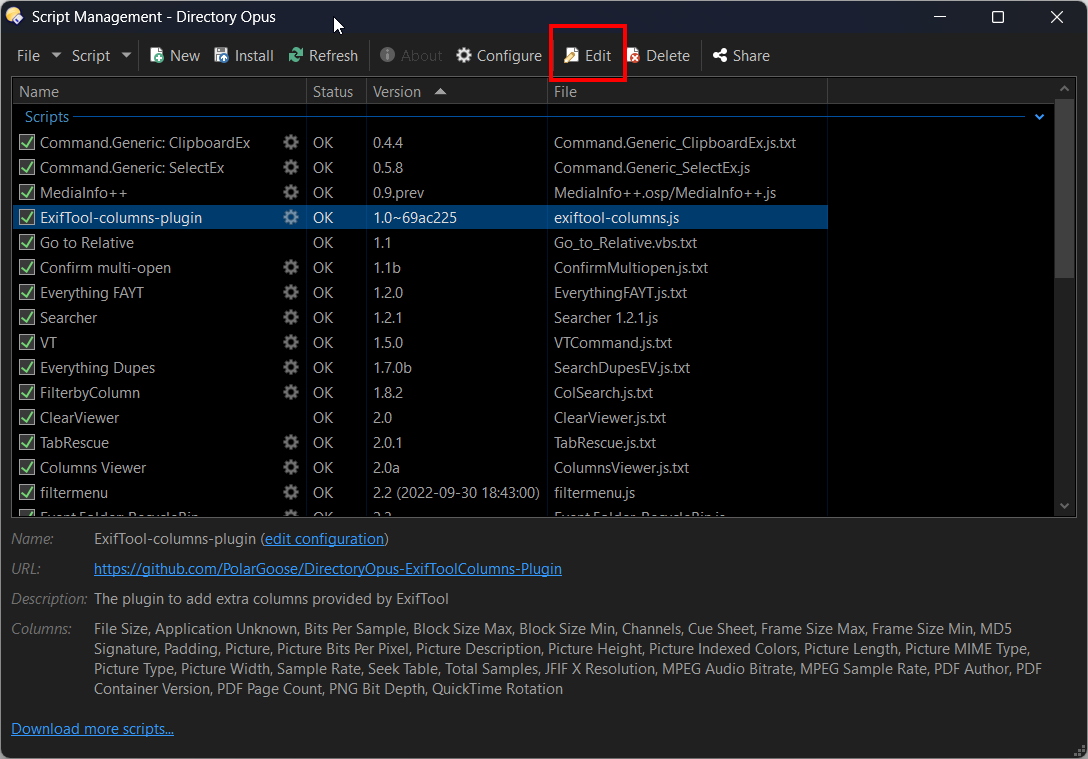Open the Everything Dupes settings gear

tap(291, 367)
